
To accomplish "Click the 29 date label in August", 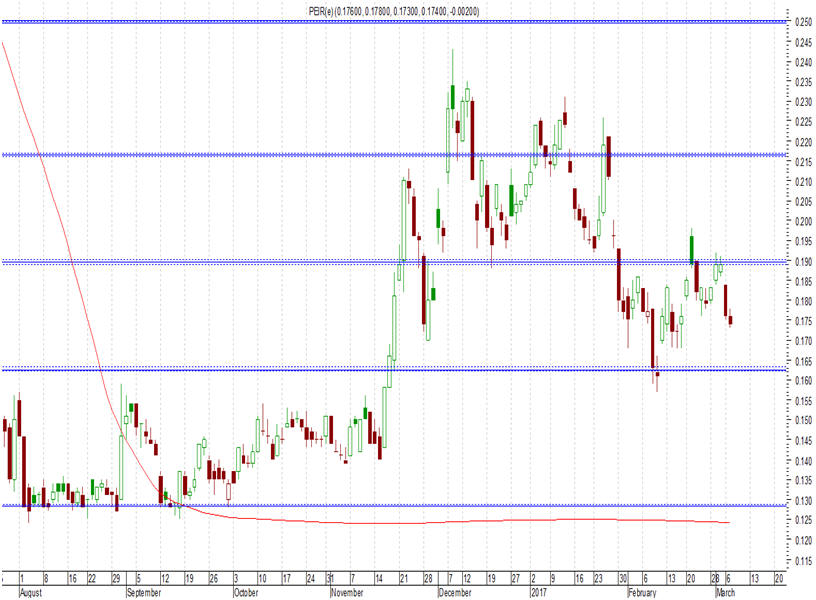I will [117, 578].
